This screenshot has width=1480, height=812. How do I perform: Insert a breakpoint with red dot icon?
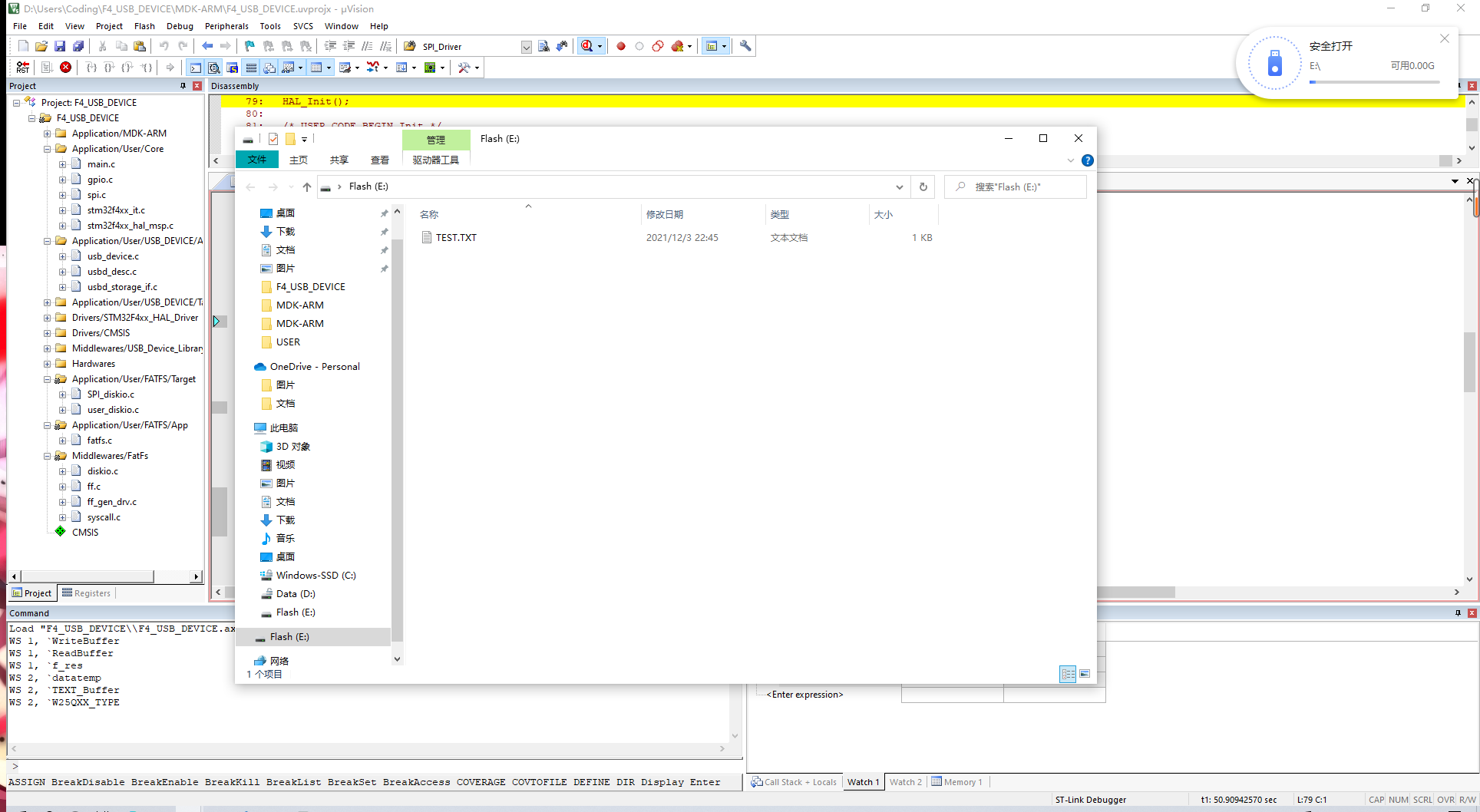[621, 46]
